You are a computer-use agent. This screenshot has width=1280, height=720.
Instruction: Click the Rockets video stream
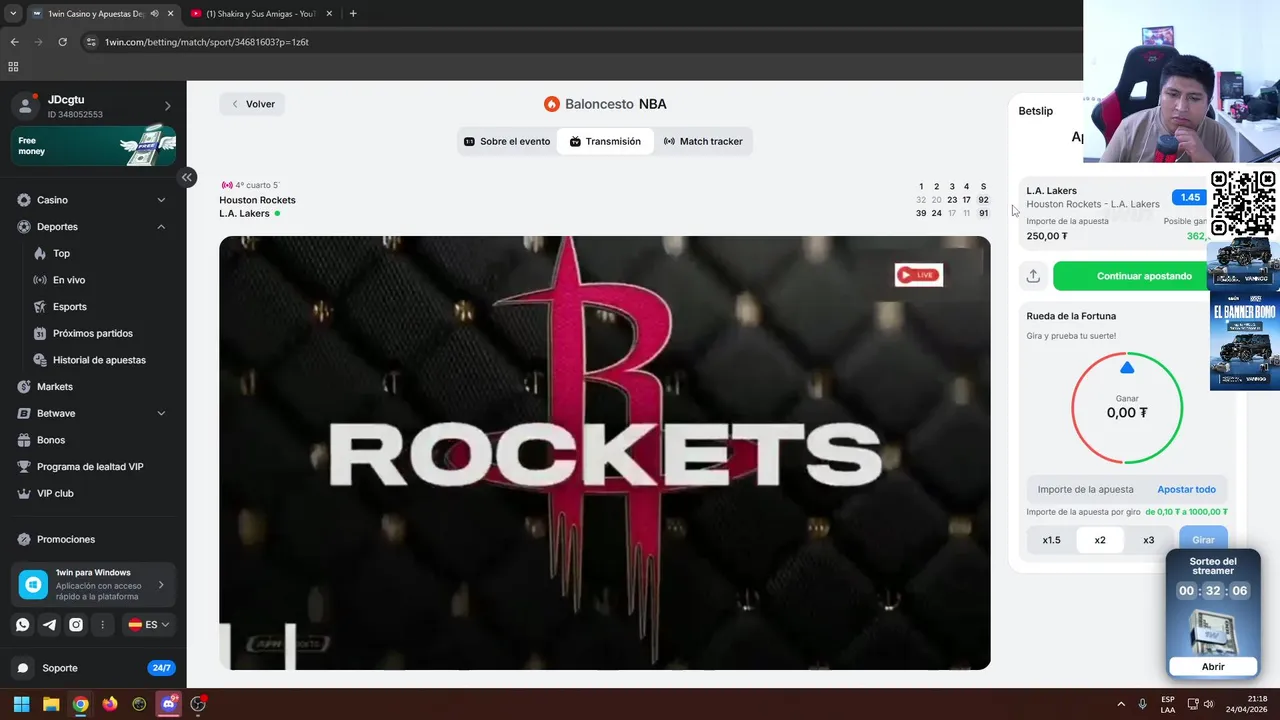tap(605, 453)
